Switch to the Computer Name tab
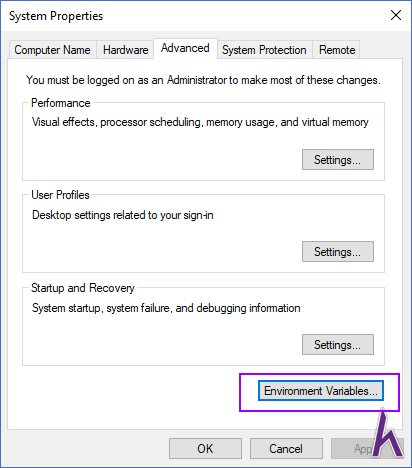 point(53,50)
